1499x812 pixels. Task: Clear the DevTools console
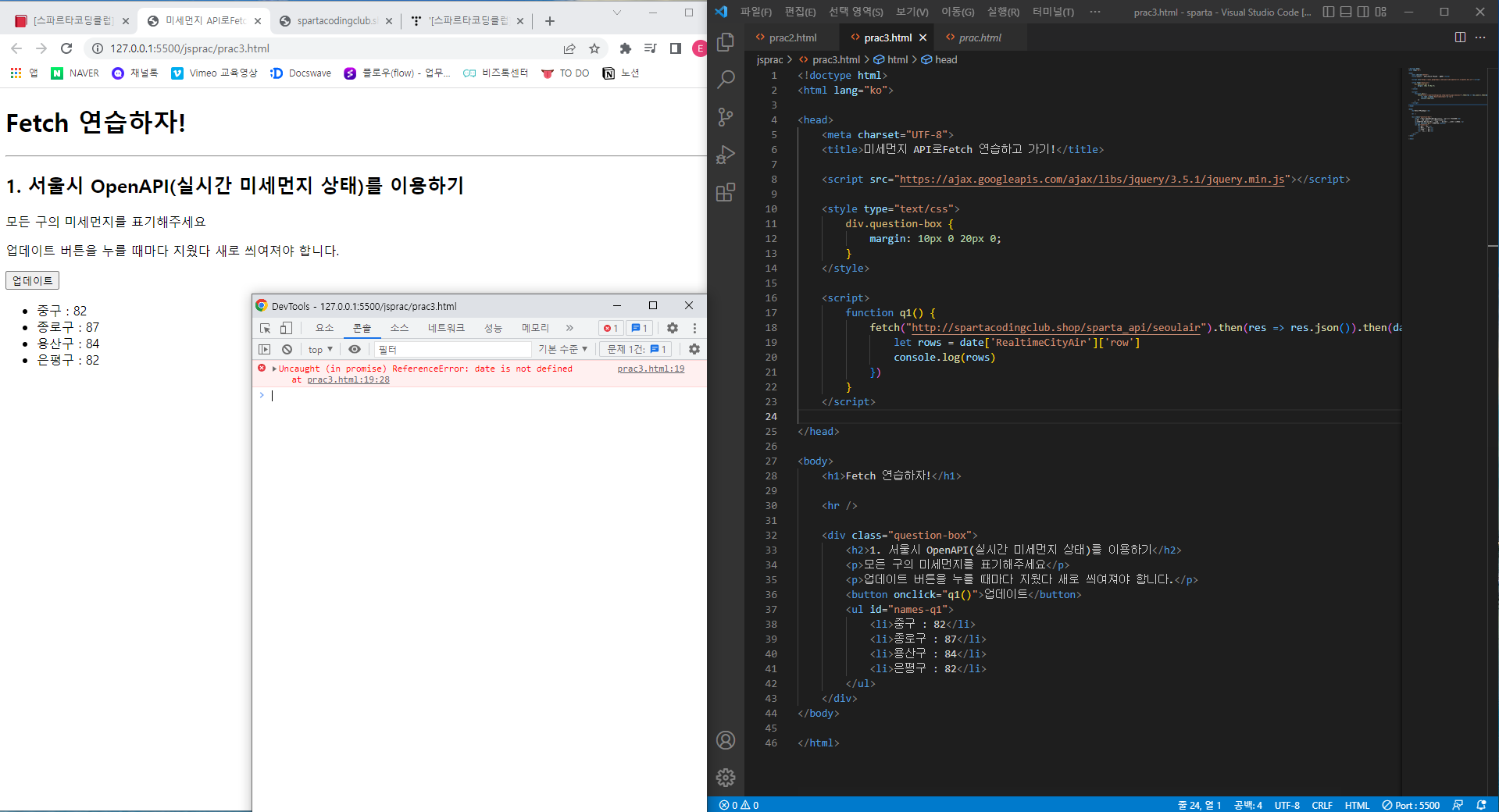(x=287, y=349)
